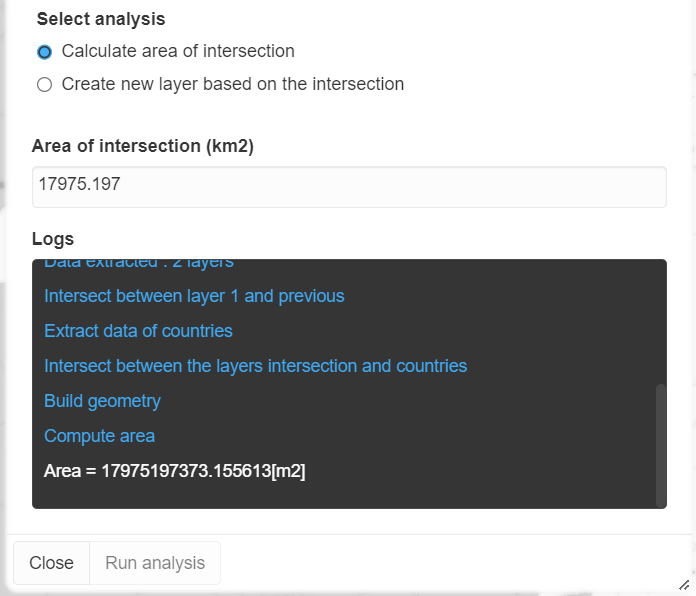Click 'Intersect between layer 1 and previous' log

pyautogui.click(x=194, y=296)
